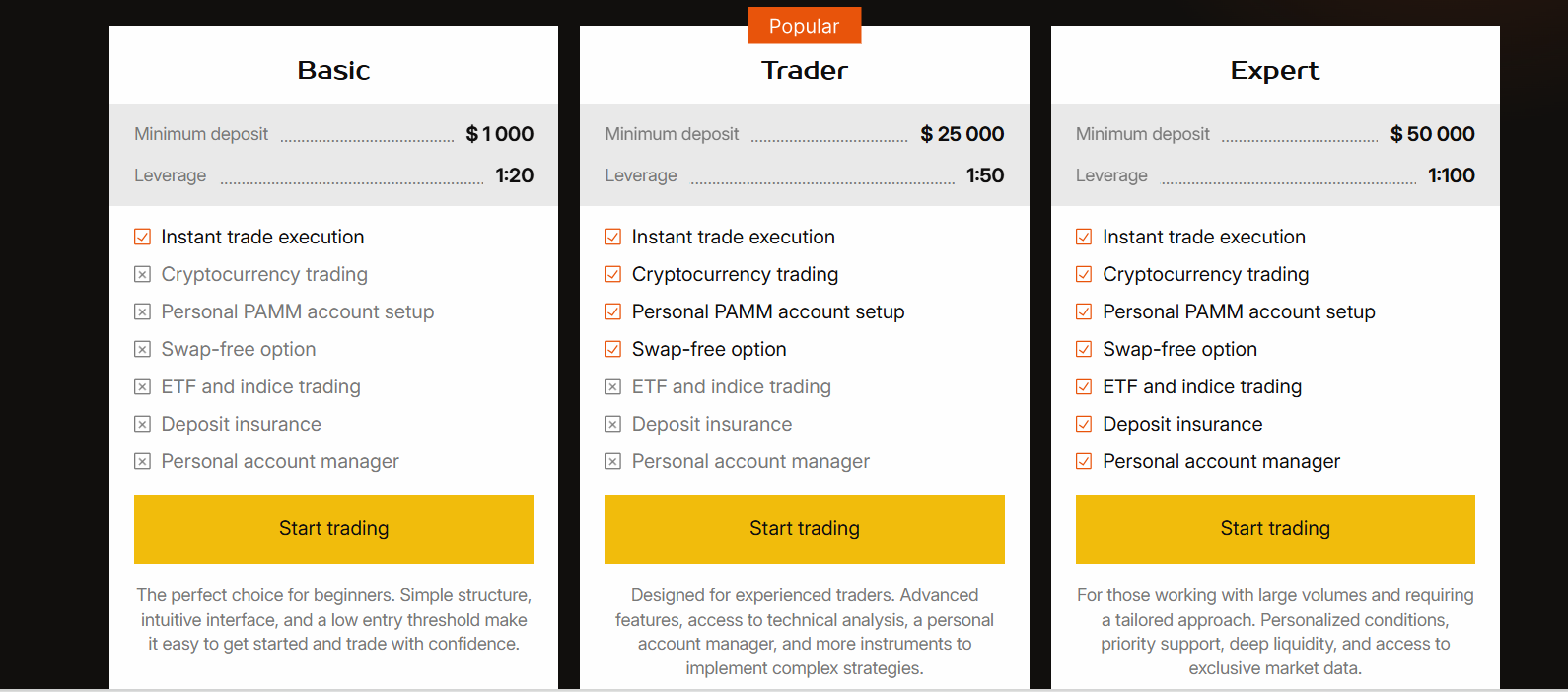Click the crossed Personal account manager icon in Basic
This screenshot has width=1568, height=692.
click(143, 461)
